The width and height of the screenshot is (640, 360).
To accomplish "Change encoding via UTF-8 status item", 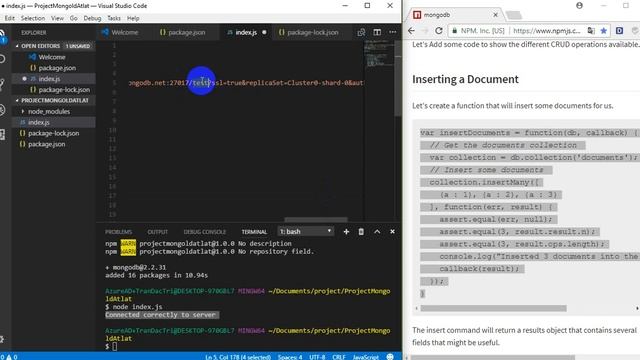I will [317, 357].
